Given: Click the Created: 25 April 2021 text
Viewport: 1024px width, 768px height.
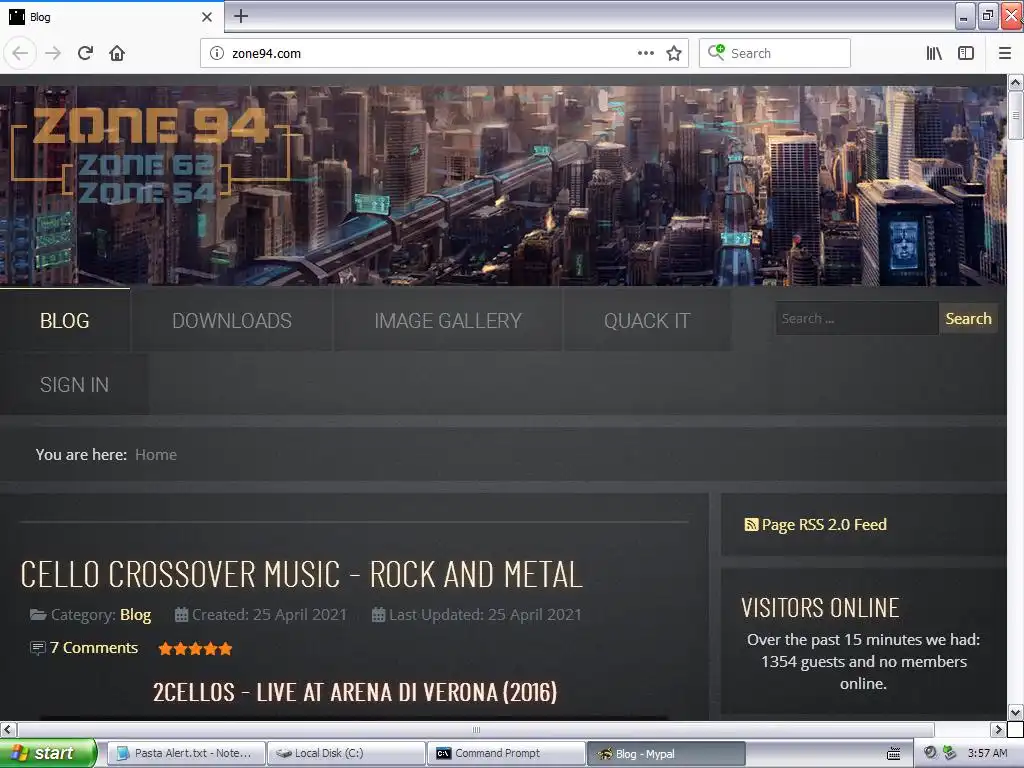Looking at the screenshot, I should pyautogui.click(x=269, y=615).
